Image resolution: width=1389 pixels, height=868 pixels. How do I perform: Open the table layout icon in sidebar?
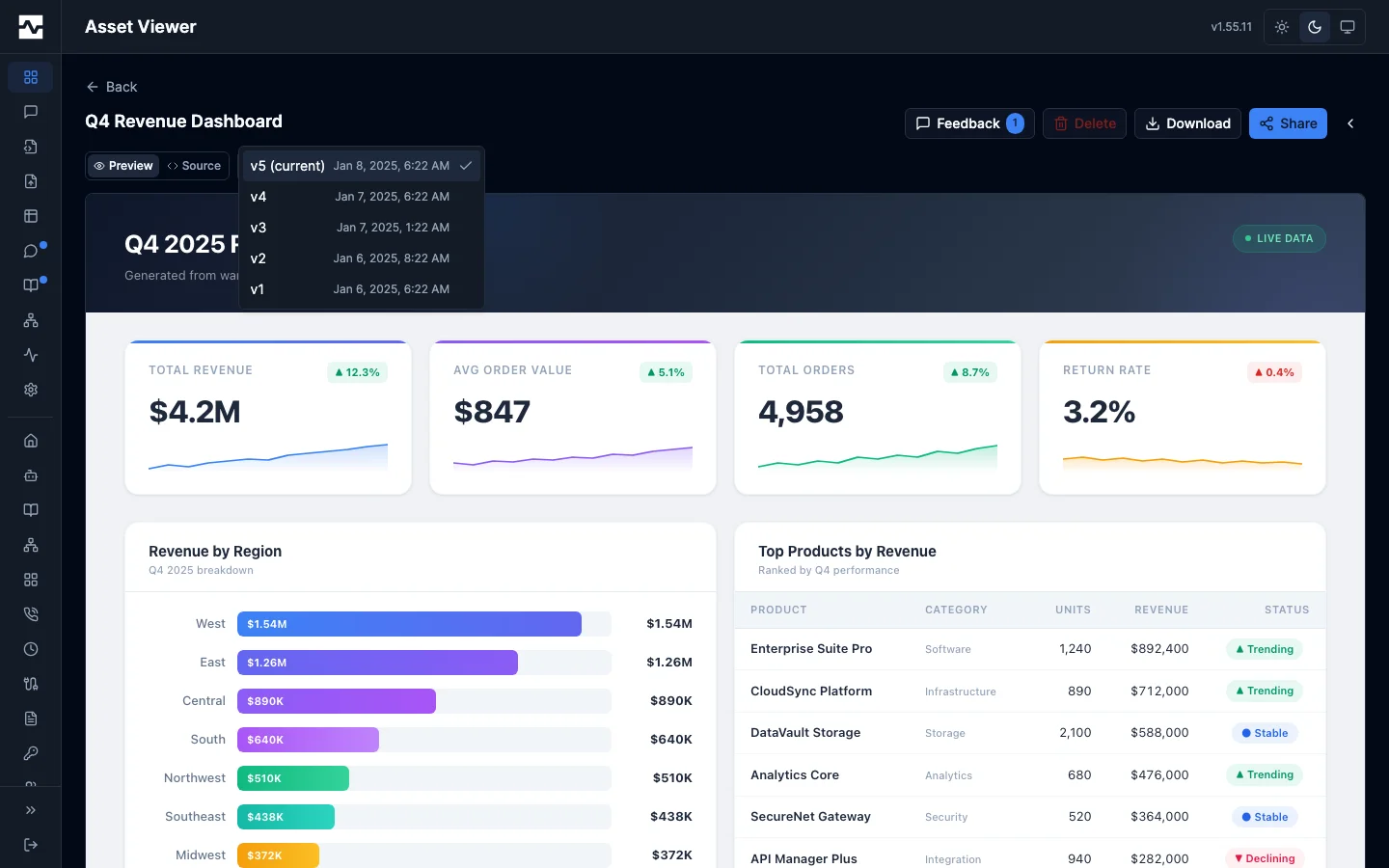(x=31, y=216)
